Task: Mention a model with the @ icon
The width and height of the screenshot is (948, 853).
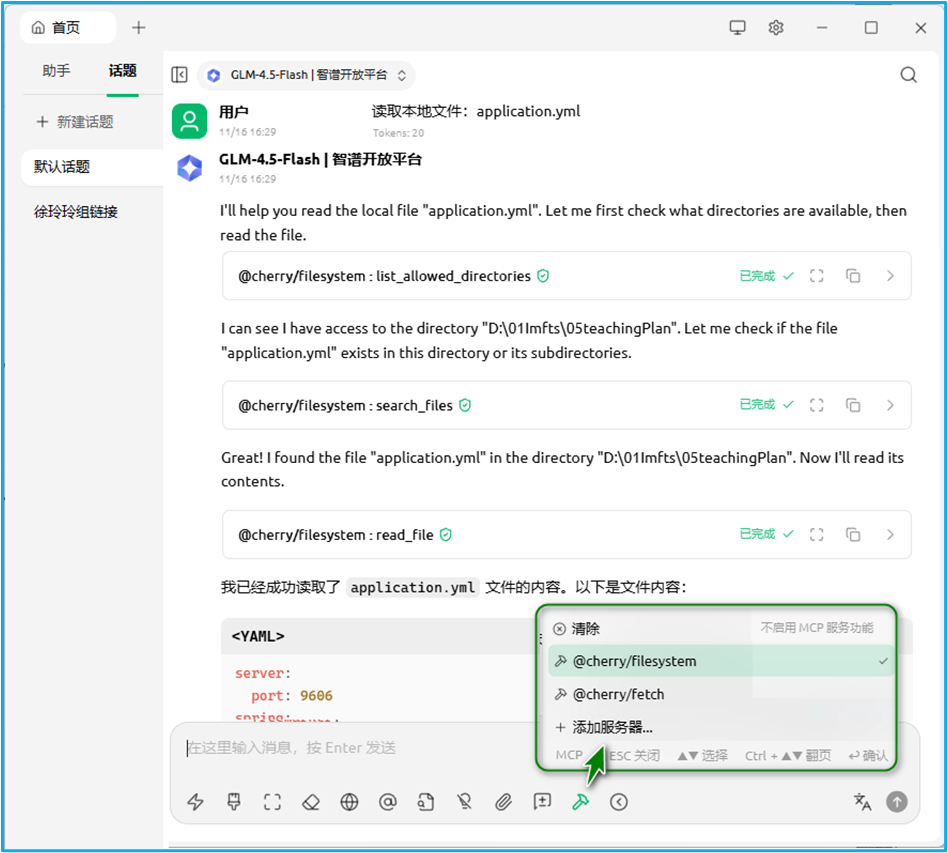Action: (388, 802)
